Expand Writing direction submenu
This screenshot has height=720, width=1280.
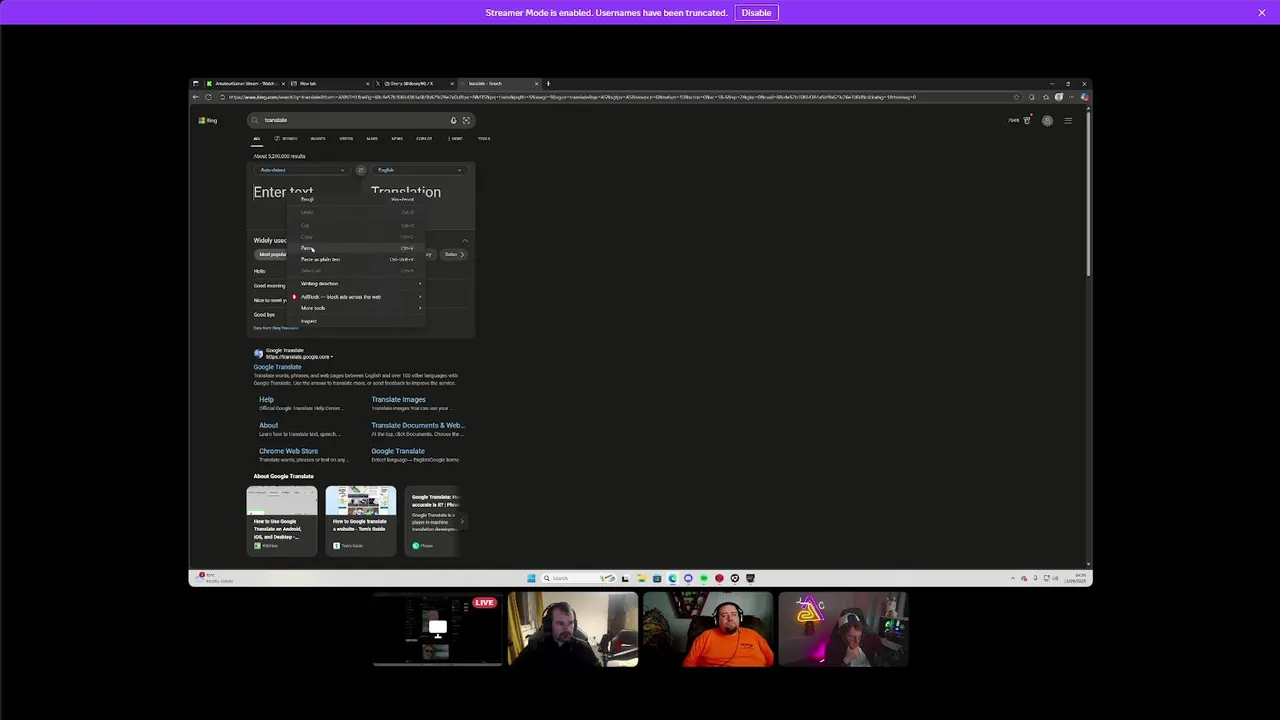(358, 284)
